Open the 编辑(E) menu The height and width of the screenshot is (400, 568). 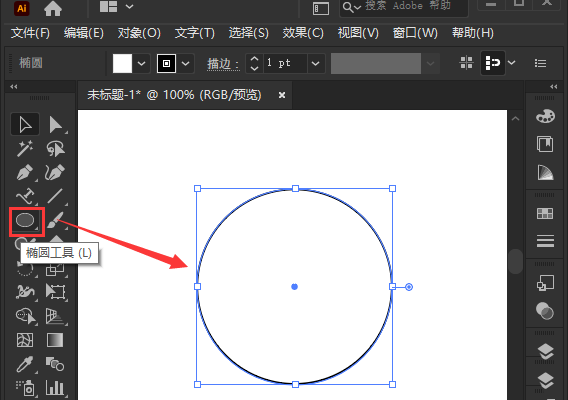[x=84, y=33]
